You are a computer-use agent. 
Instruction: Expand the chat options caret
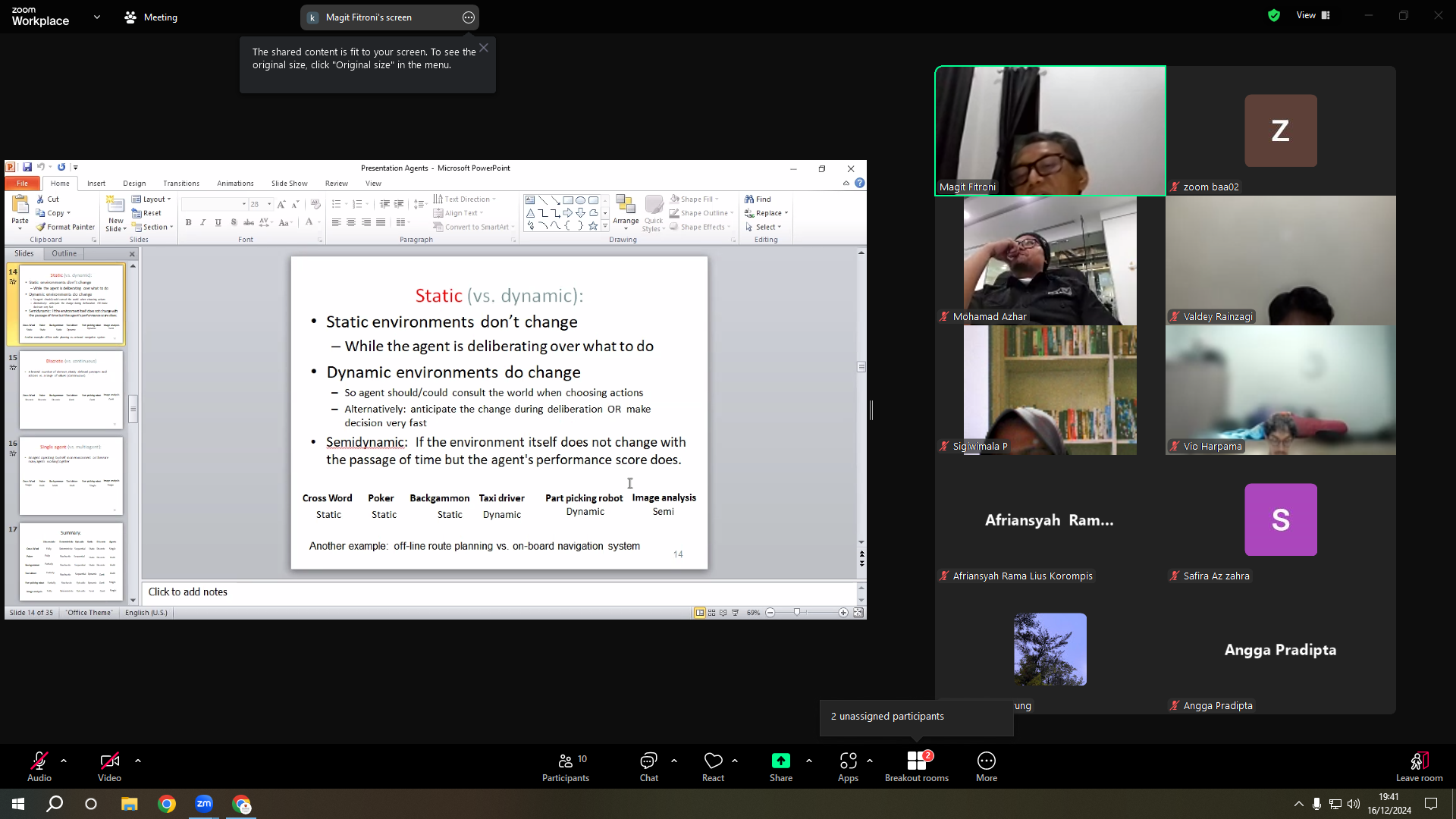(674, 761)
